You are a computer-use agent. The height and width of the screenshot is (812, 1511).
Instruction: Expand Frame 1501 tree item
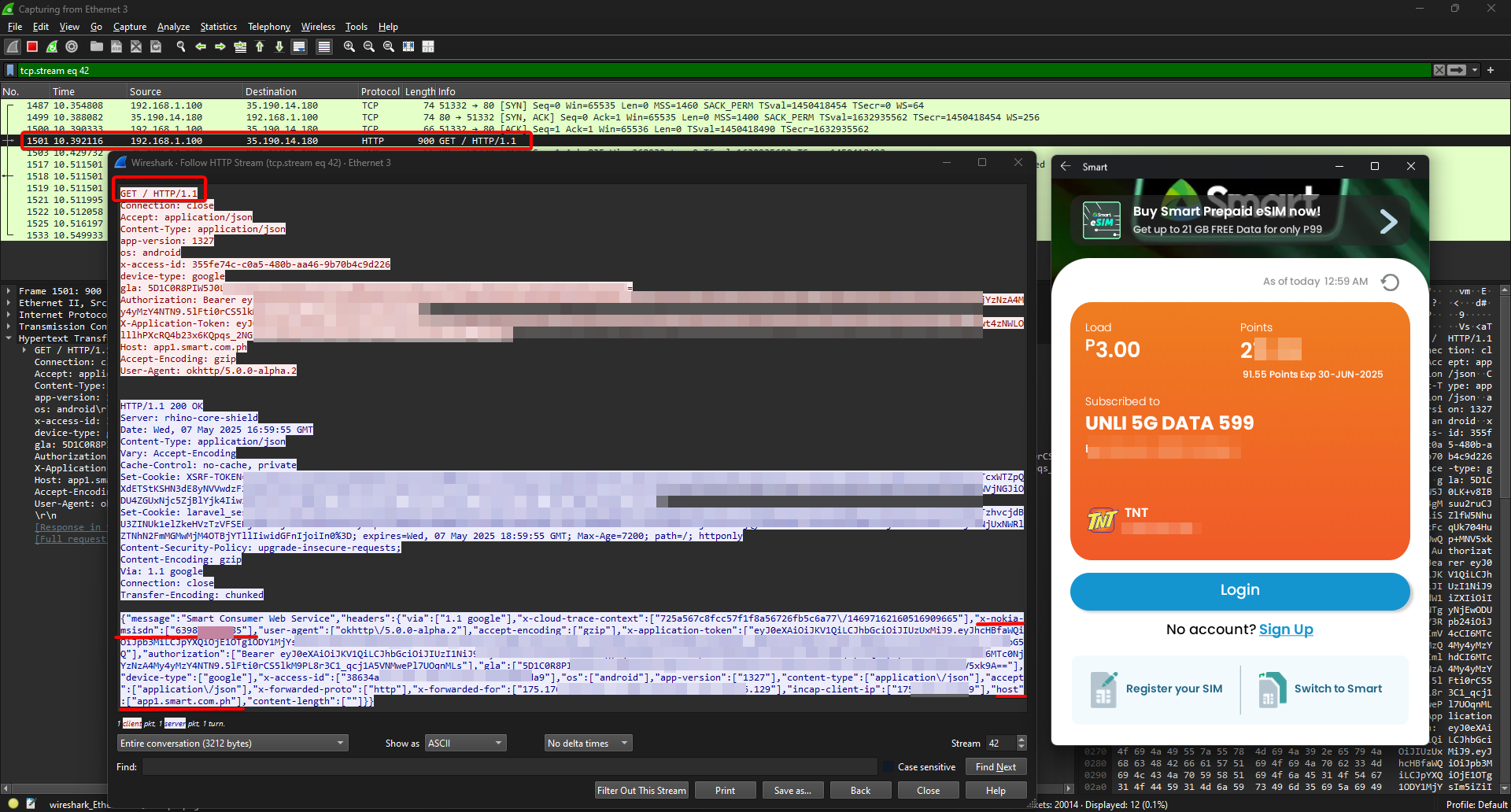click(x=9, y=291)
